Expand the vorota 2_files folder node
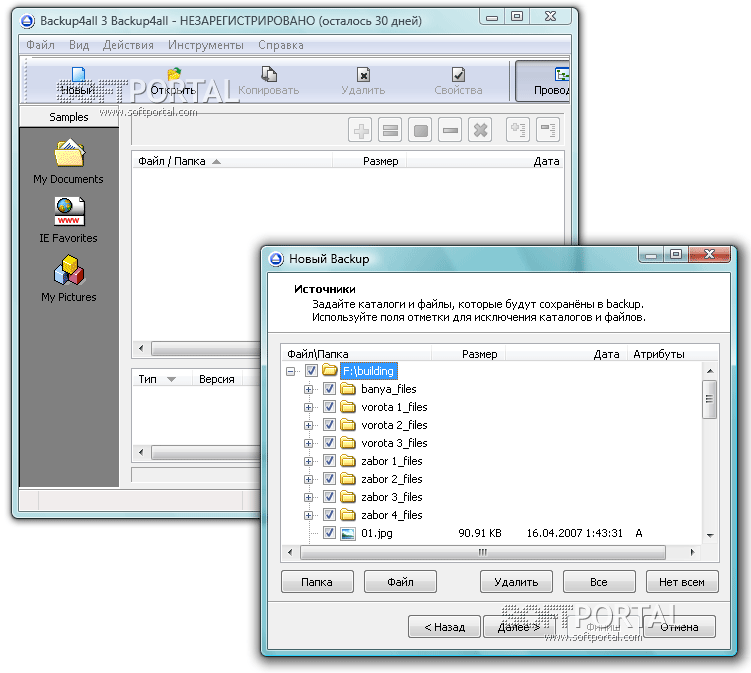751x673 pixels. [308, 425]
